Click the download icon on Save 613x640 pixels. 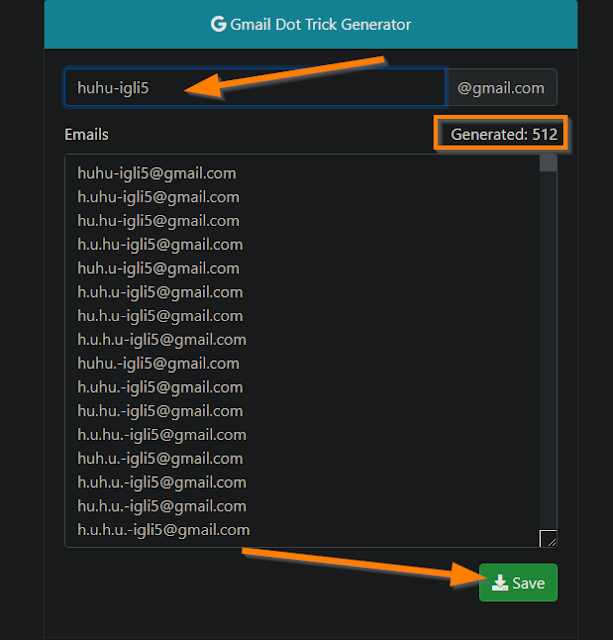(500, 583)
